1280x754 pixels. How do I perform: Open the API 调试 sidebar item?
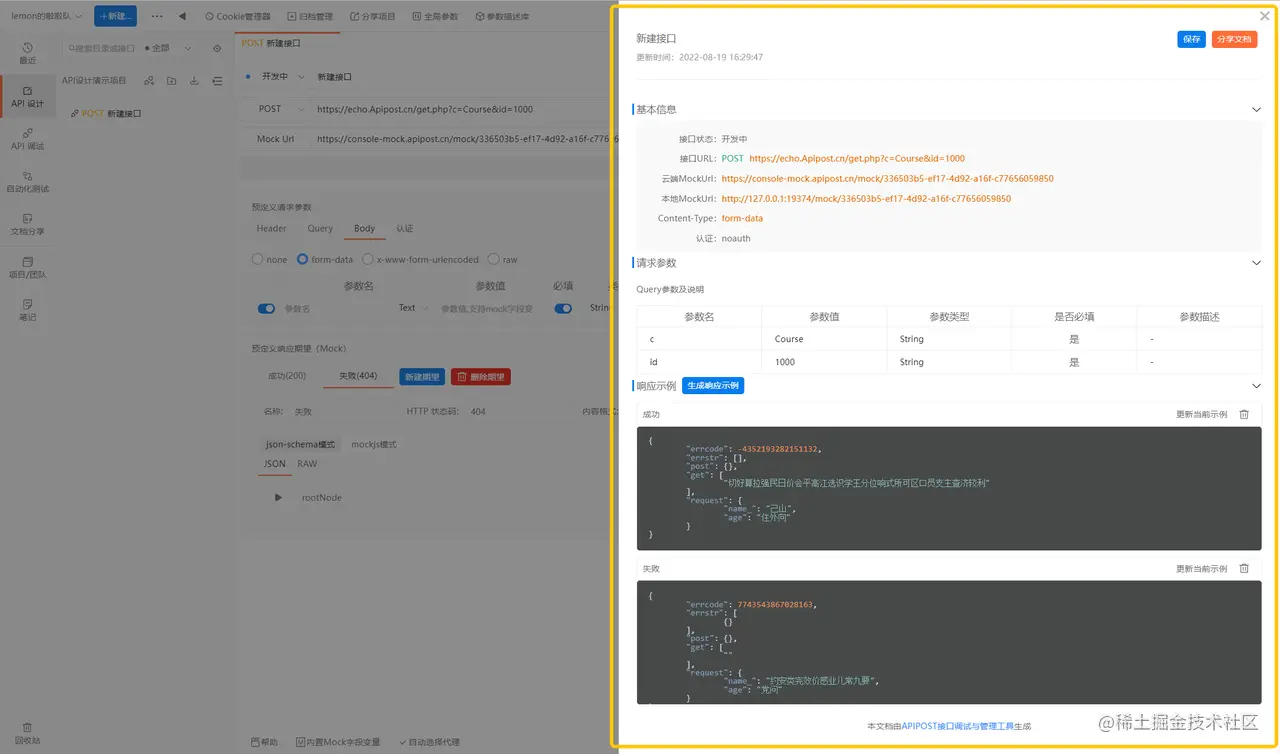[x=27, y=139]
